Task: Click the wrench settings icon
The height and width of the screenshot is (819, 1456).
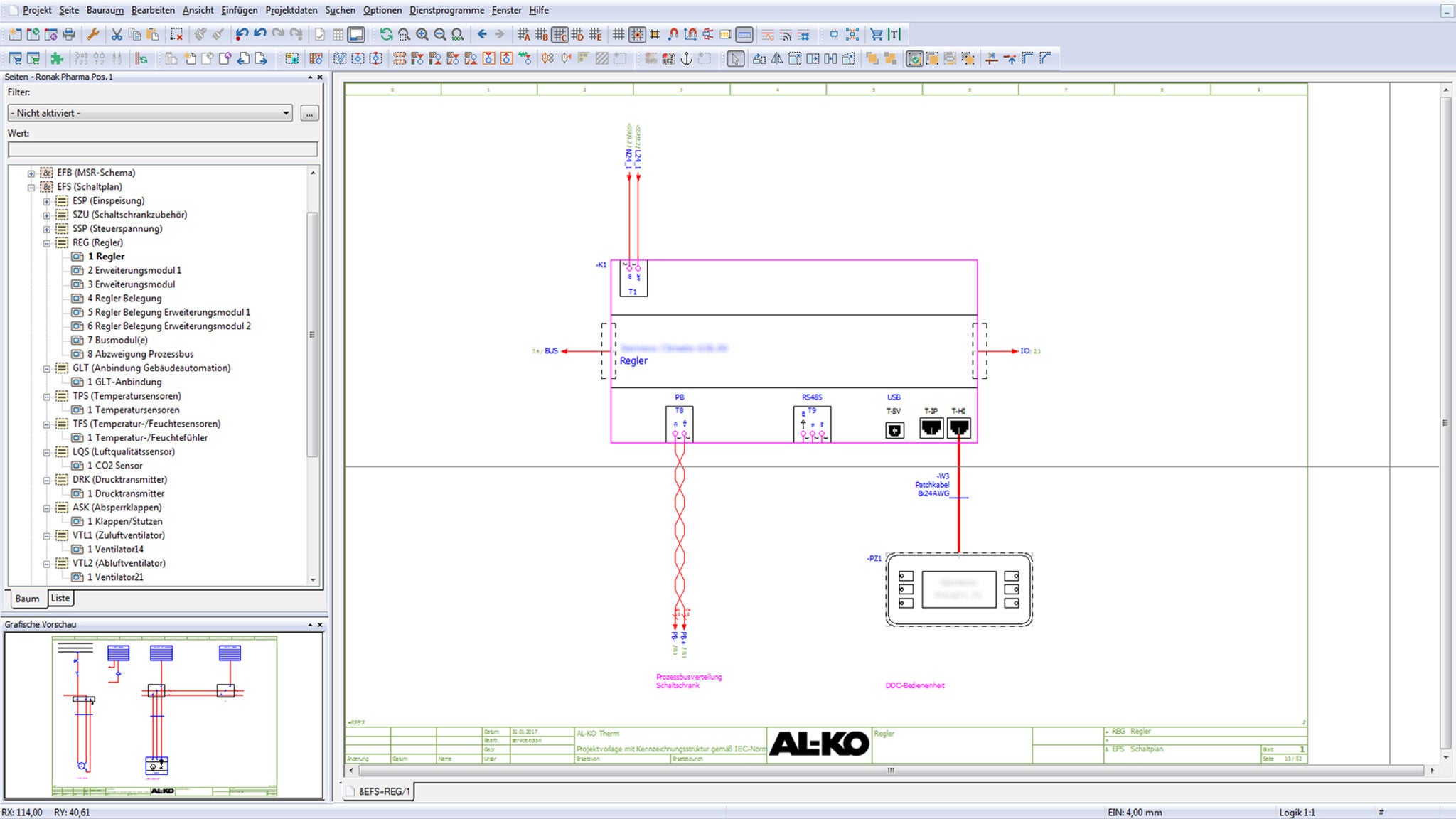Action: 92,34
